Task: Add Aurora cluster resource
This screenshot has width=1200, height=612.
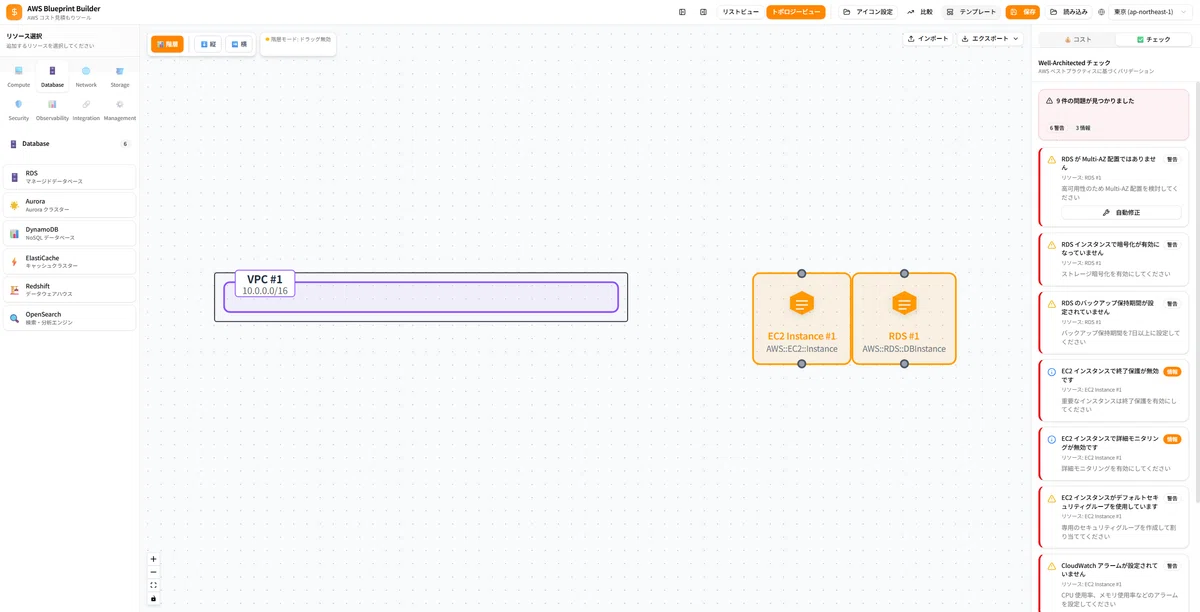Action: pyautogui.click(x=70, y=205)
